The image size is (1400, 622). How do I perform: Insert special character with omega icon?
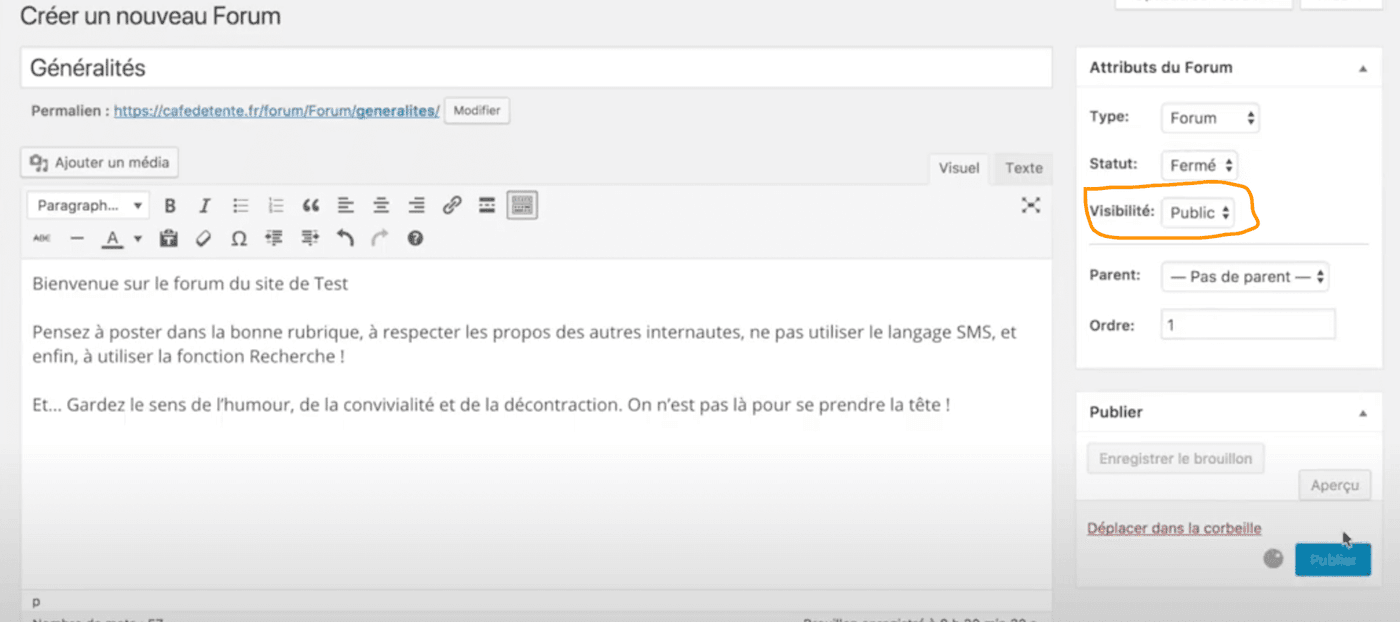click(x=238, y=239)
